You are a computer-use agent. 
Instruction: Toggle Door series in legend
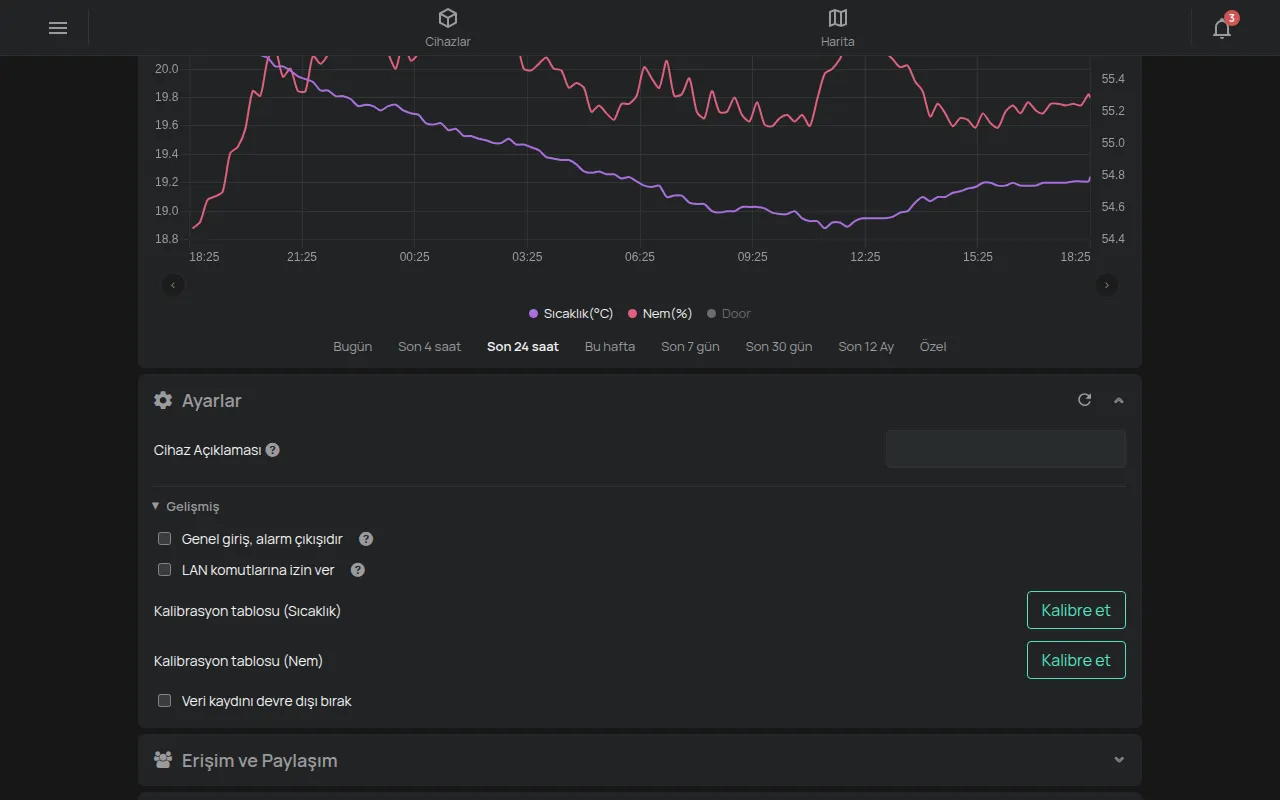click(x=729, y=314)
